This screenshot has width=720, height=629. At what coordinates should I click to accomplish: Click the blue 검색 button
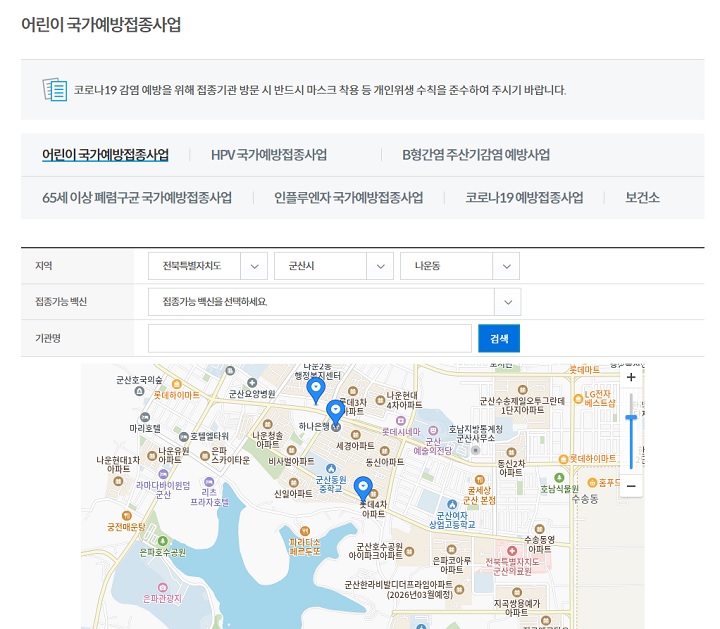(499, 338)
